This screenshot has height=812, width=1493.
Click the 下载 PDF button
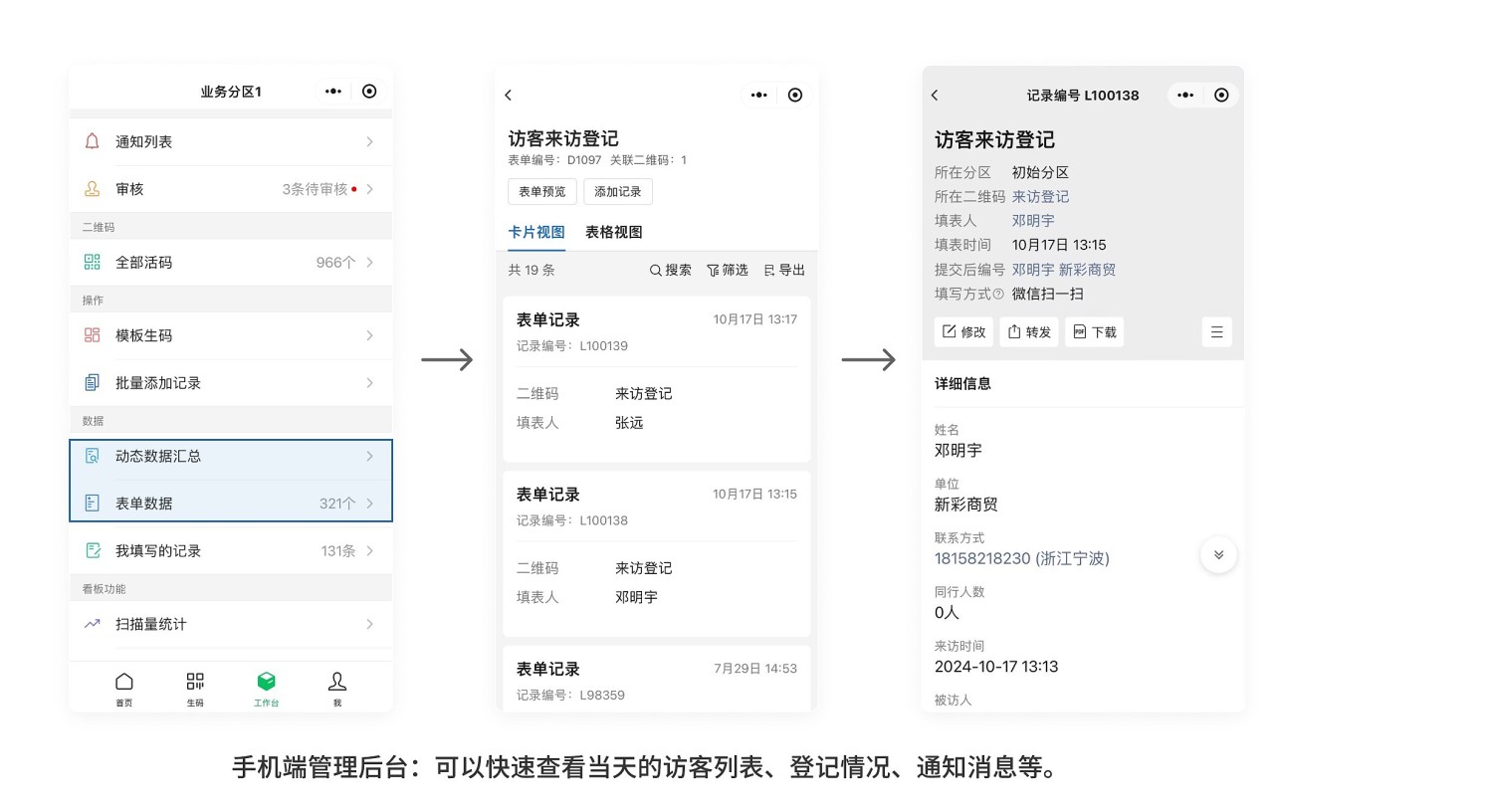[1095, 332]
